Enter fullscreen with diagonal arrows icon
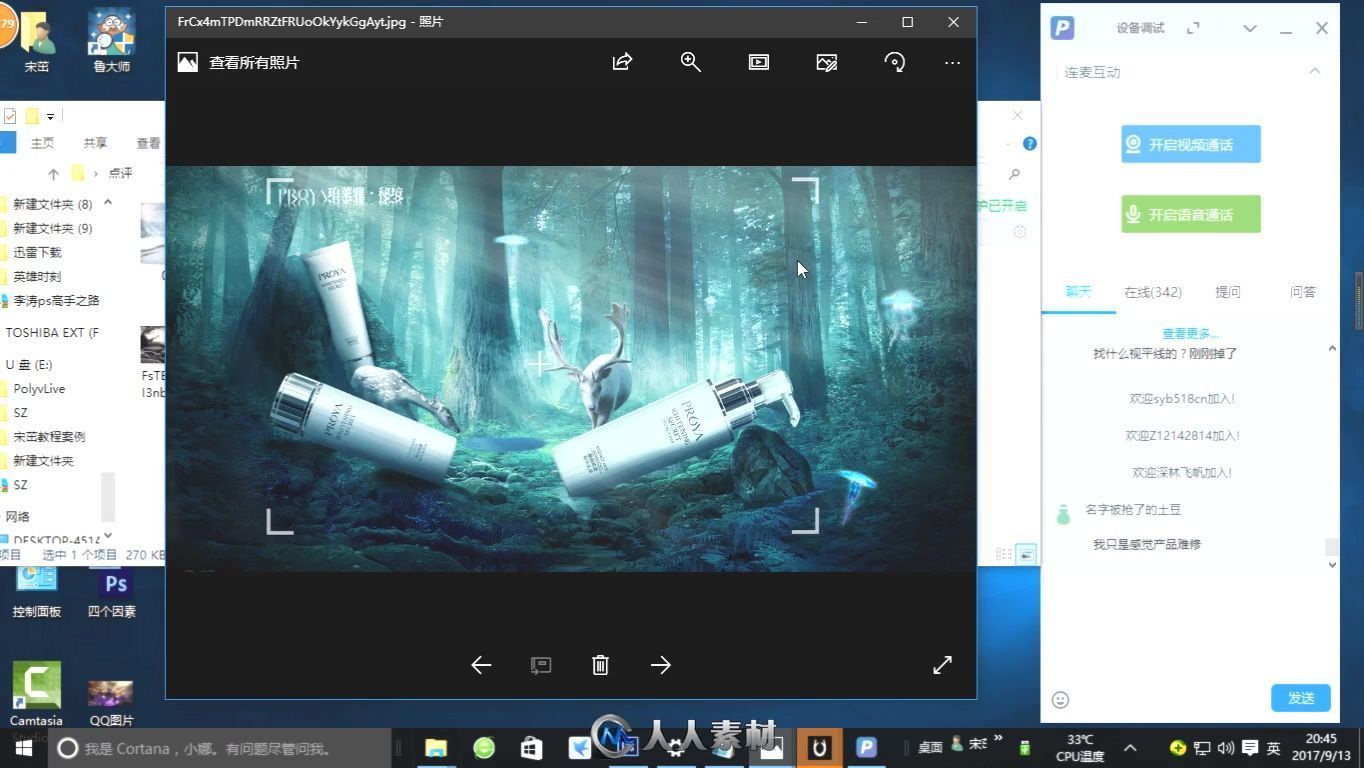Screen dimensions: 1364x768 (x=942, y=665)
